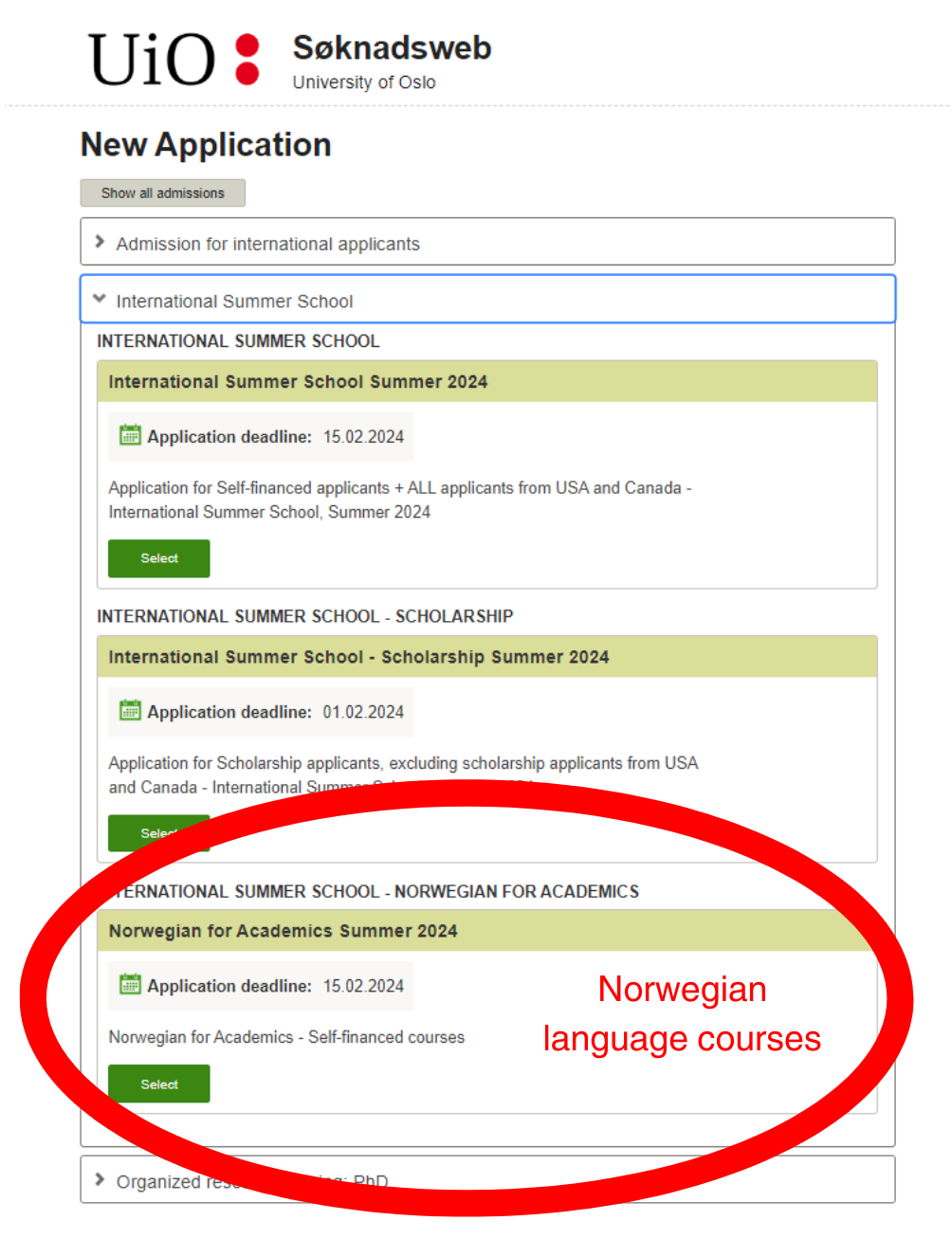952x1257 pixels.
Task: Click 'INTERNATIONAL SUMMER SCHOOL - SCHOLARSHIP' group heading
Action: click(305, 616)
